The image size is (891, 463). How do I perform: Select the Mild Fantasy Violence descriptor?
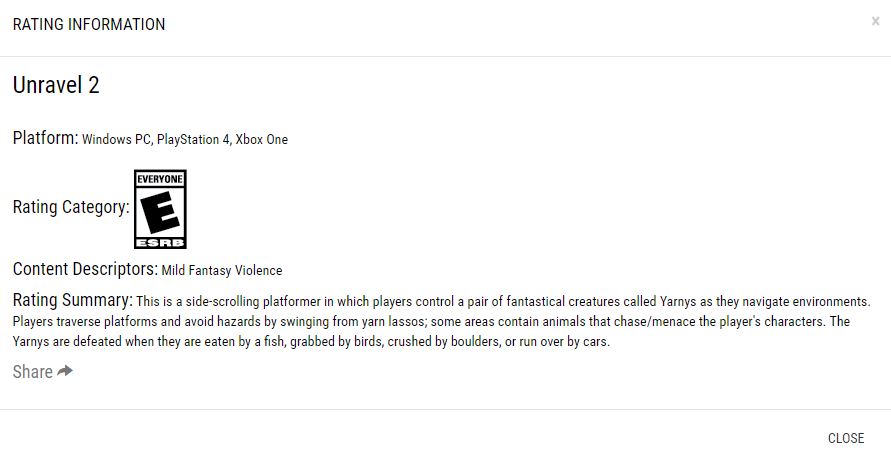coord(222,270)
